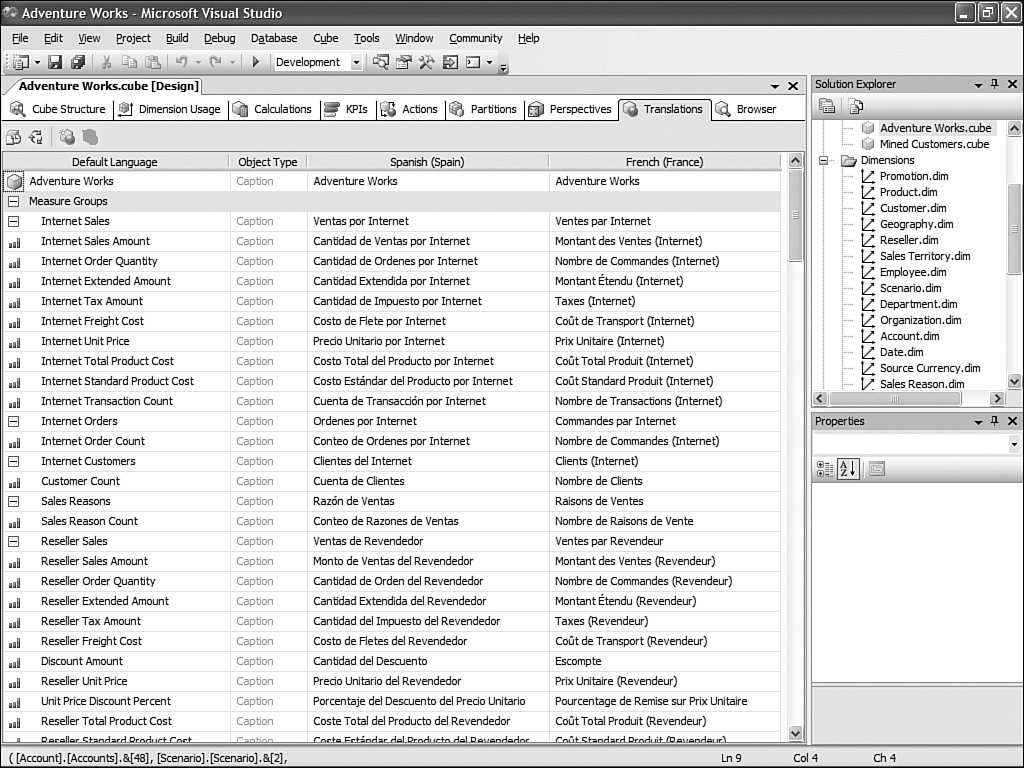Click Solution Explorer's scroll right arrow
Viewport: 1024px width, 768px height.
(997, 398)
